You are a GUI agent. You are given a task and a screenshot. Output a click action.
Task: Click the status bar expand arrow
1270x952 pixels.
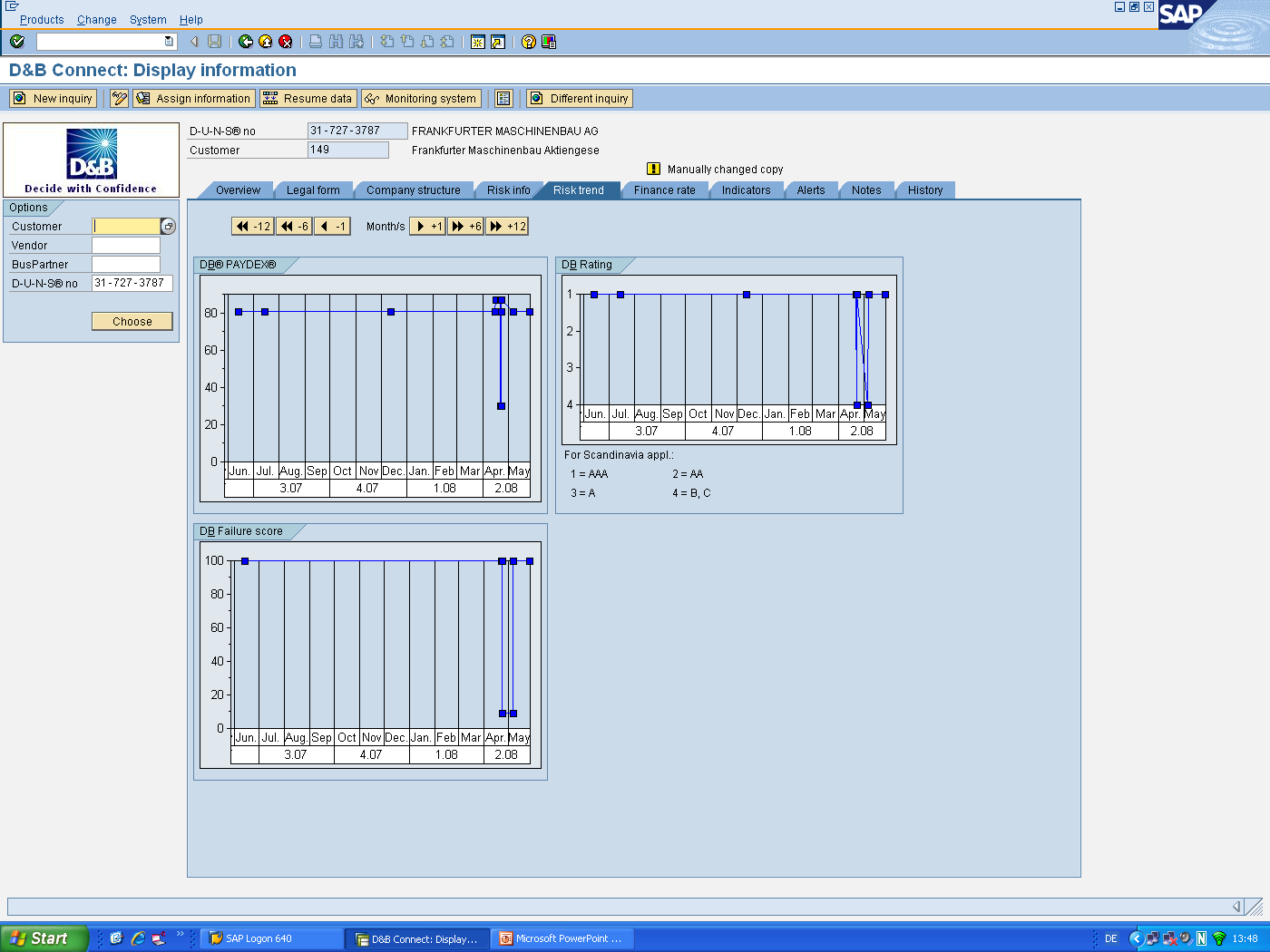tap(1236, 907)
